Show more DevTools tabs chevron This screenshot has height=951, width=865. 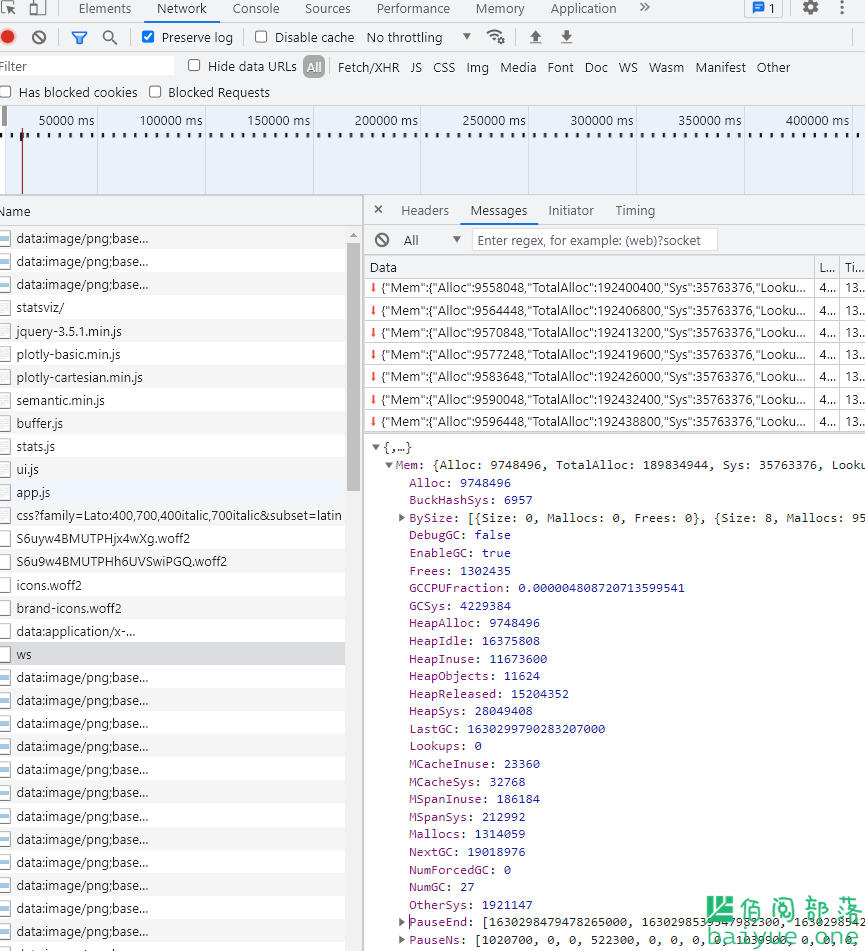pyautogui.click(x=645, y=7)
